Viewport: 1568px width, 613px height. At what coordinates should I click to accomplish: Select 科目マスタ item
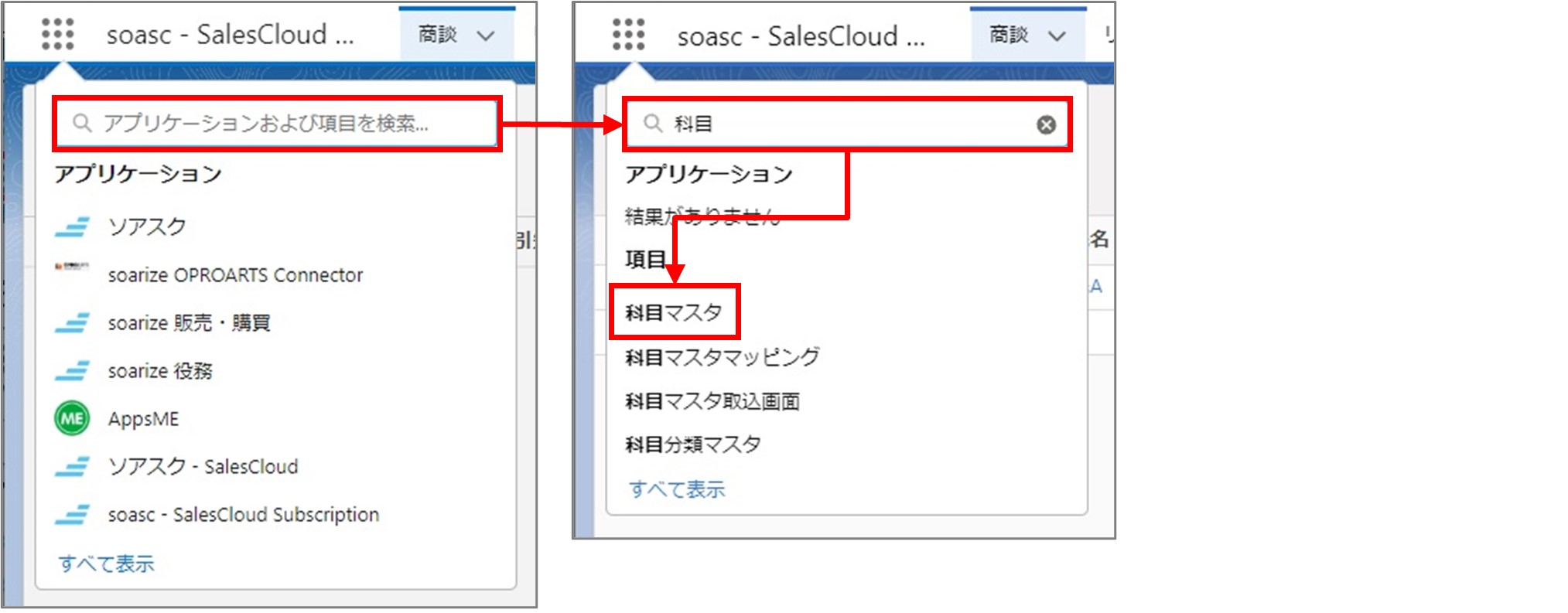[x=674, y=312]
